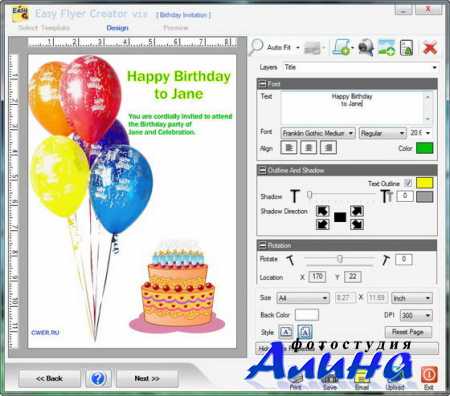
Task: Open help with the question mark button
Action: pyautogui.click(x=98, y=379)
